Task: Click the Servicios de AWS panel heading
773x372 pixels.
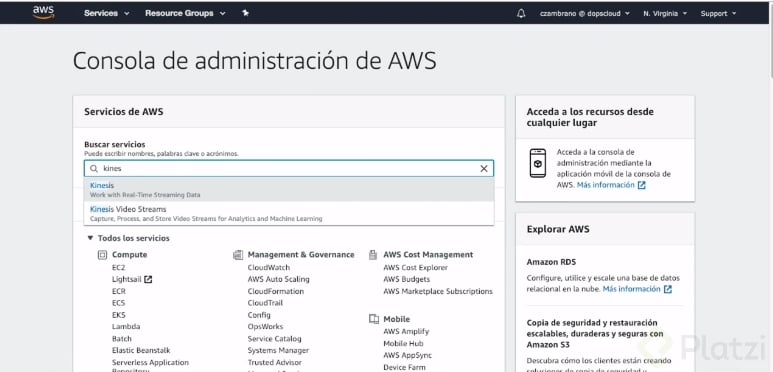Action: [124, 112]
